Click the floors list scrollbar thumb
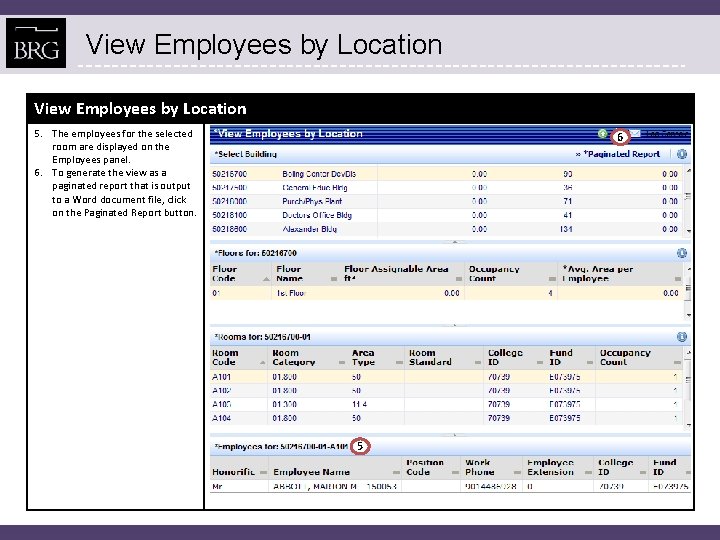The height and width of the screenshot is (540, 720). coord(688,288)
